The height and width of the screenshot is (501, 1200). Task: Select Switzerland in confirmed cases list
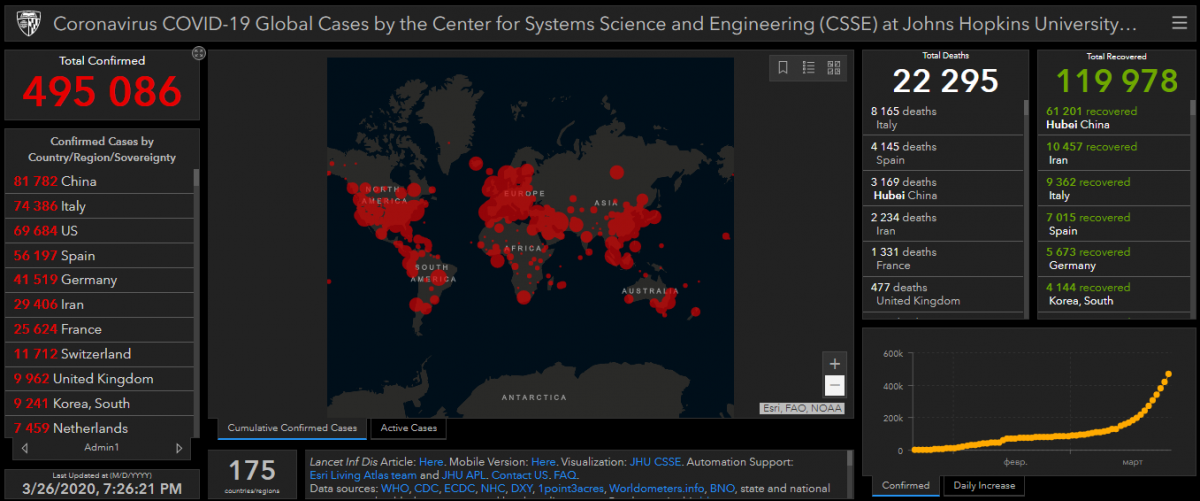[98, 354]
